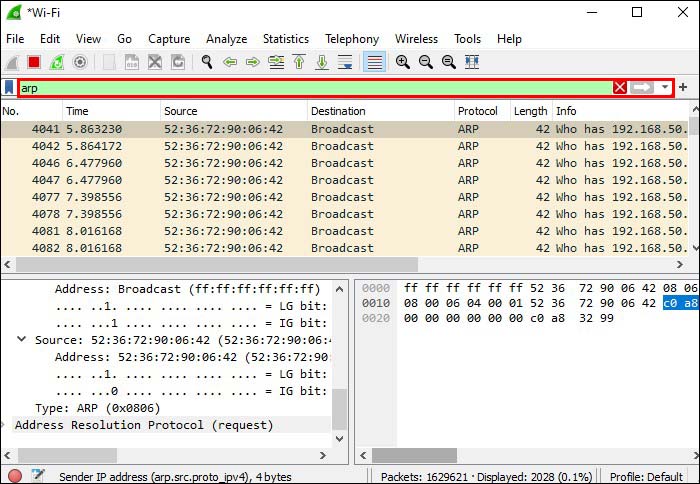Jump to the last packet
The height and width of the screenshot is (484, 700).
tap(322, 62)
